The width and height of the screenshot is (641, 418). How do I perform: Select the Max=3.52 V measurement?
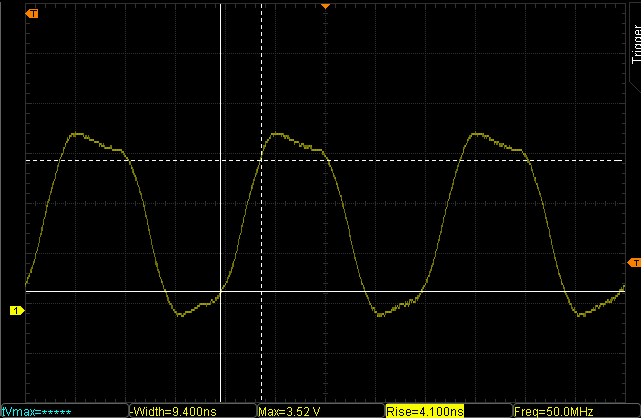[x=321, y=411]
